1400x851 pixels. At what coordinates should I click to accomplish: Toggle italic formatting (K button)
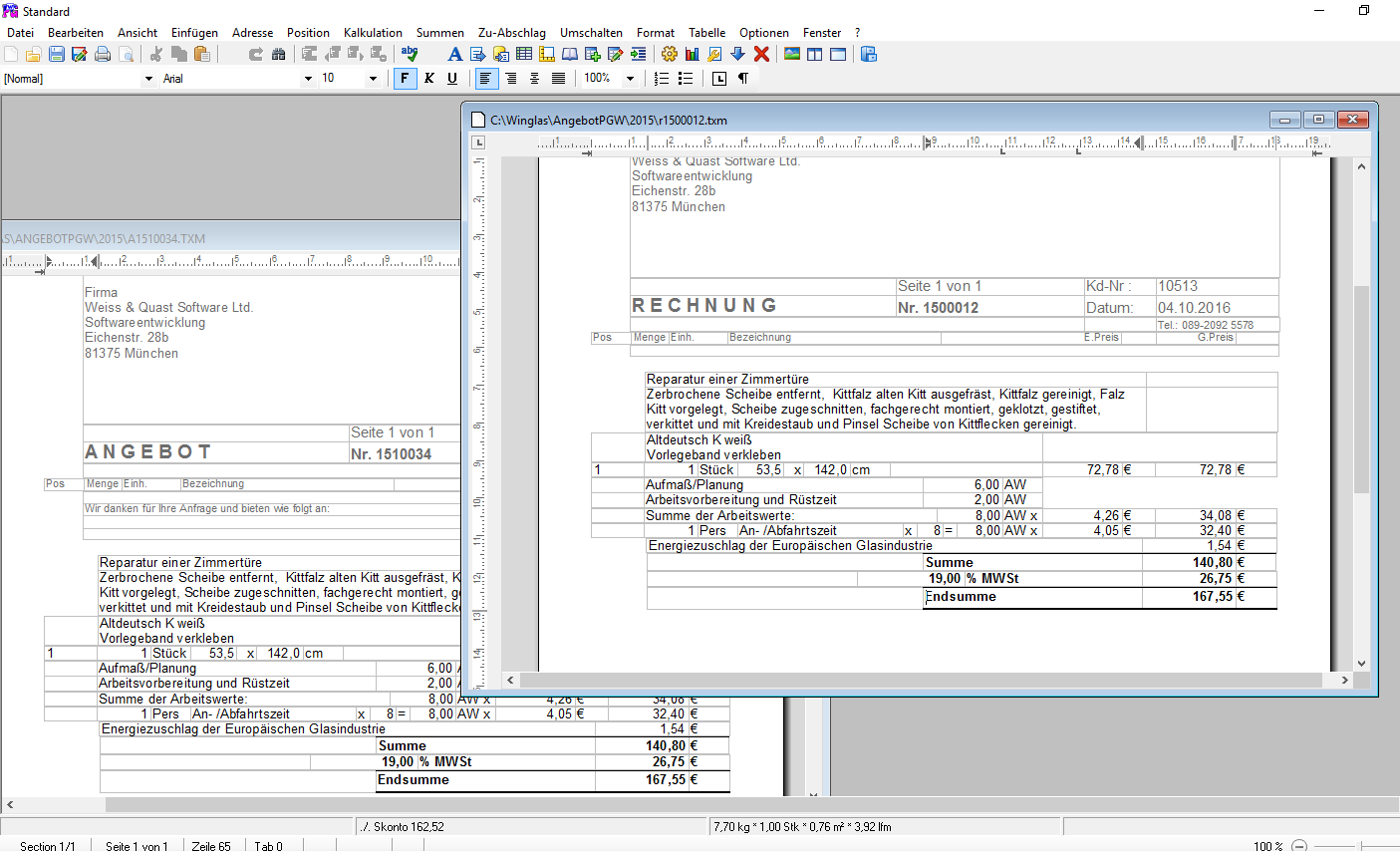tap(429, 78)
